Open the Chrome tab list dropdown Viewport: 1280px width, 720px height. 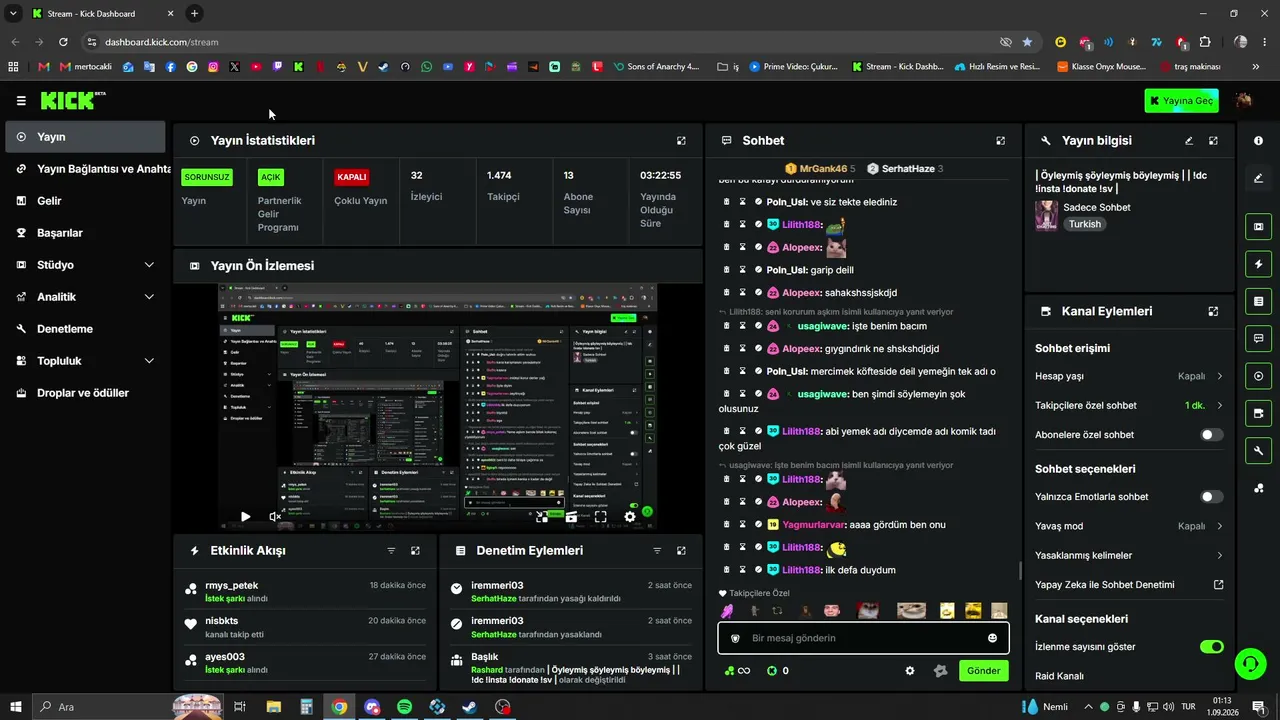(x=13, y=14)
